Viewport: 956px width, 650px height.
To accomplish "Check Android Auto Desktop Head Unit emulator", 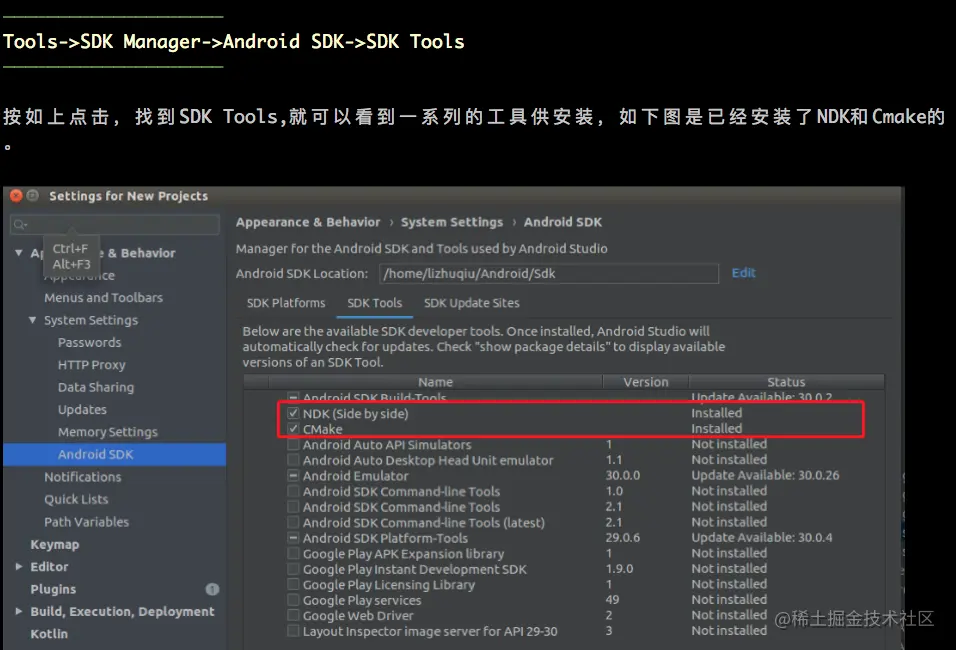I will pos(293,460).
